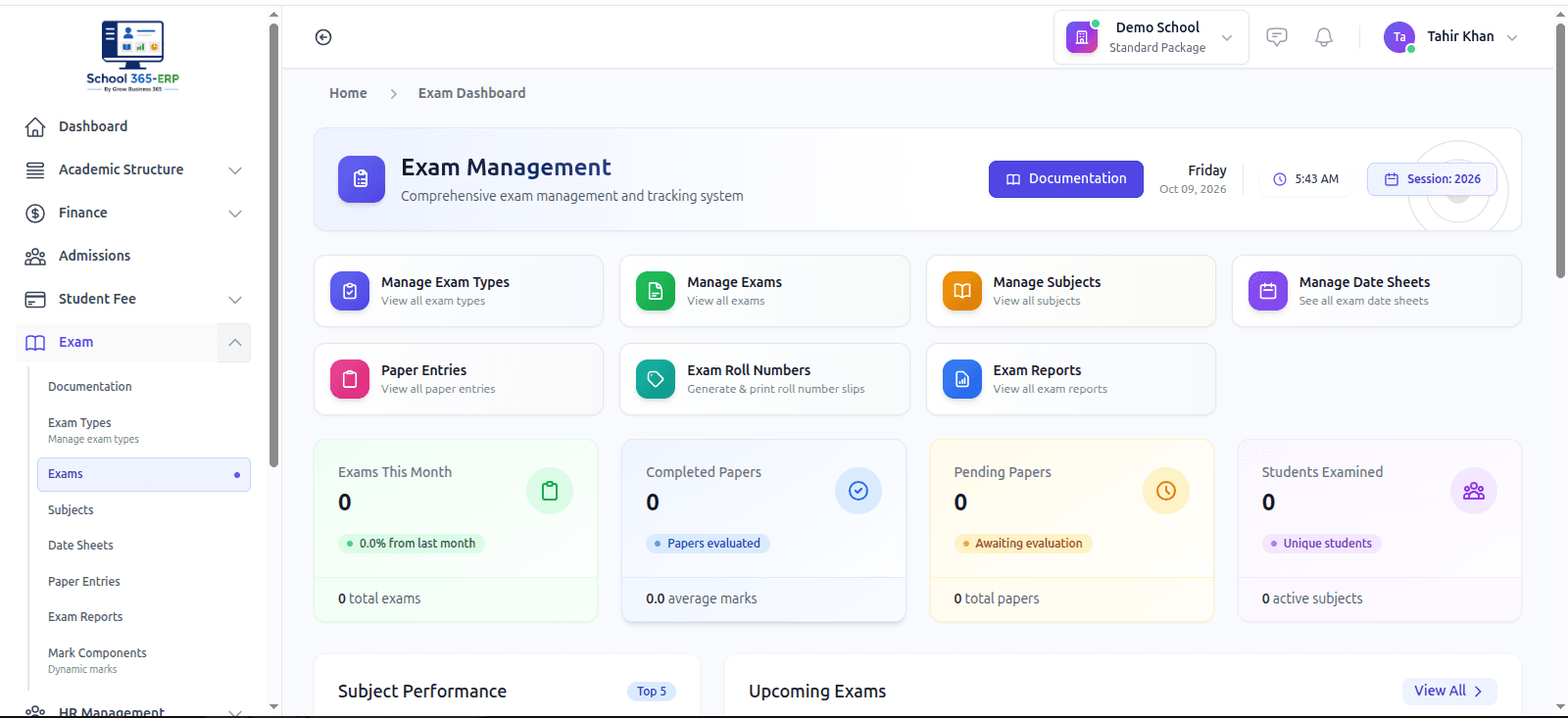Viewport: 1568px width, 718px height.
Task: Click the Ta user avatar
Action: [1399, 37]
